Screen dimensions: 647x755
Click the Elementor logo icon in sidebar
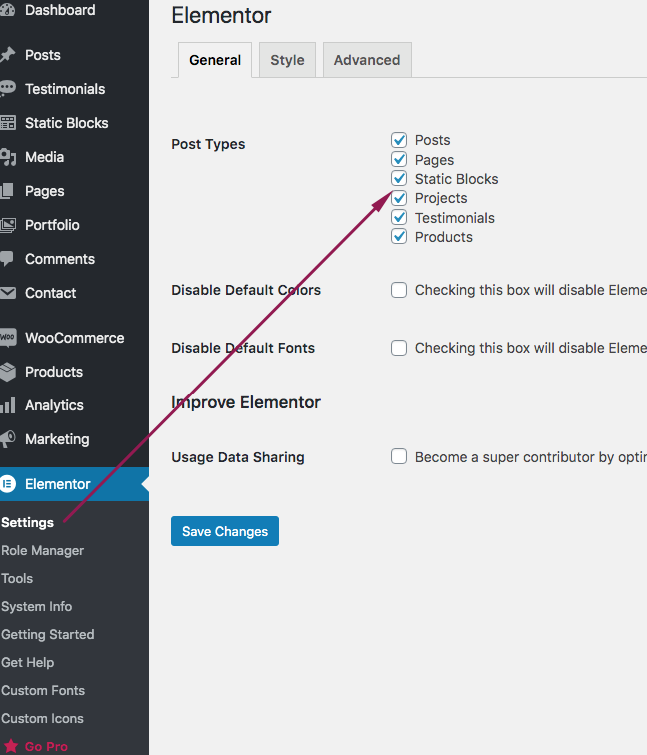point(8,484)
